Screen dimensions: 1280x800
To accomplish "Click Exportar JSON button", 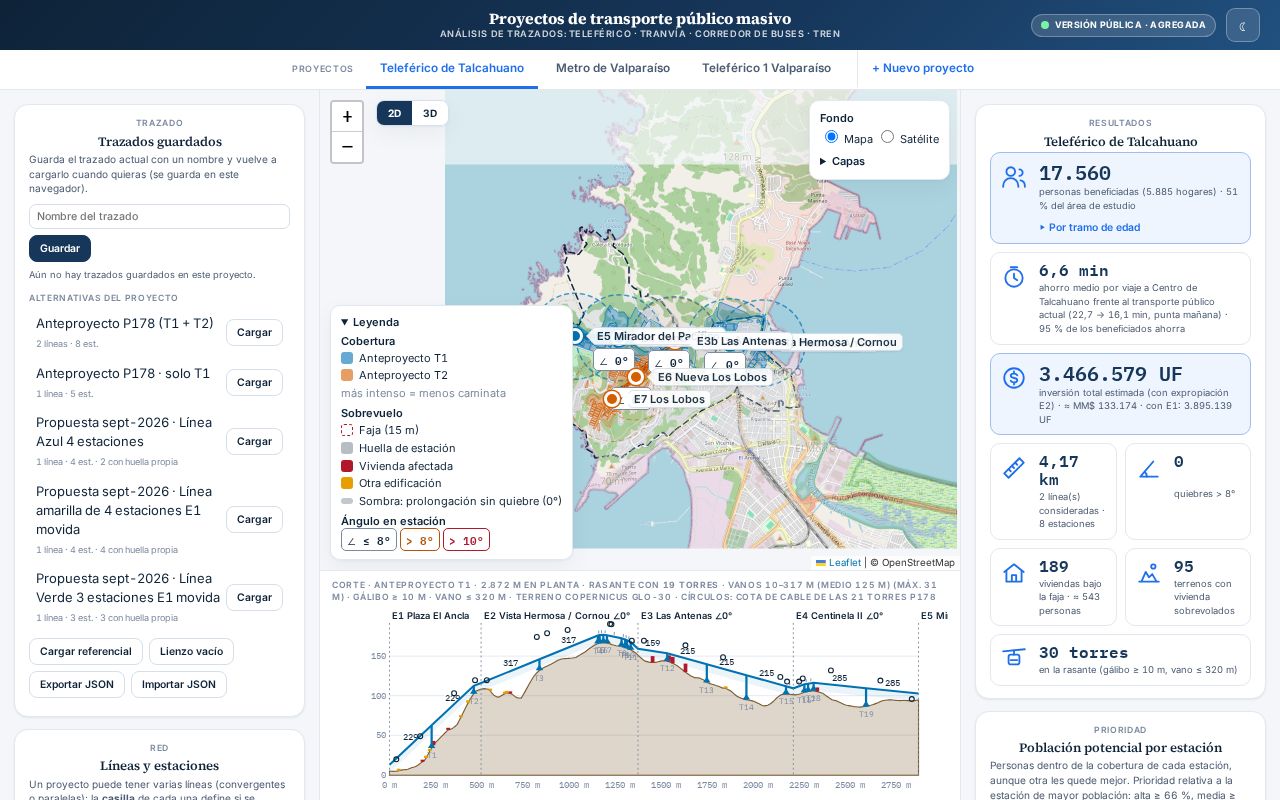I will pyautogui.click(x=77, y=684).
